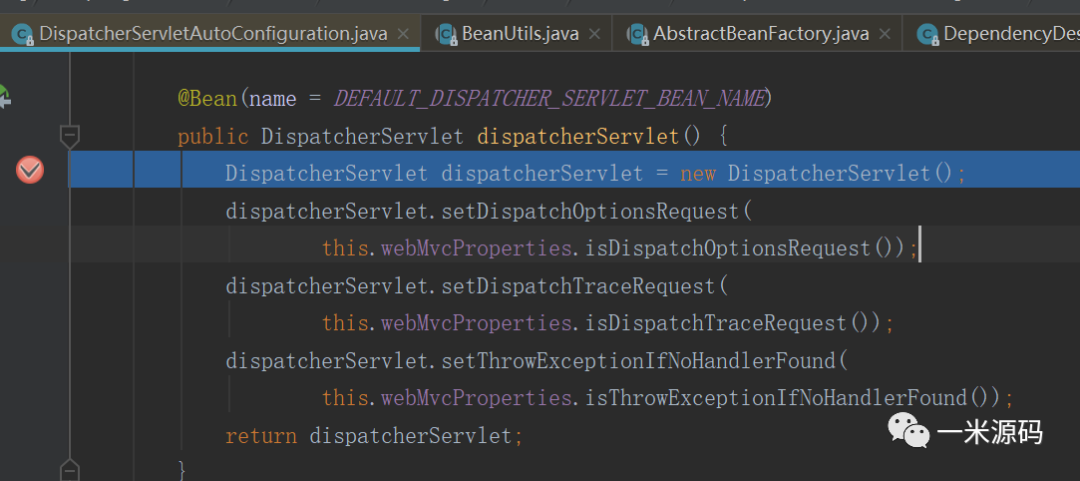Image resolution: width=1080 pixels, height=481 pixels.
Task: Click the closing fold marker at method end
Action: coord(70,469)
